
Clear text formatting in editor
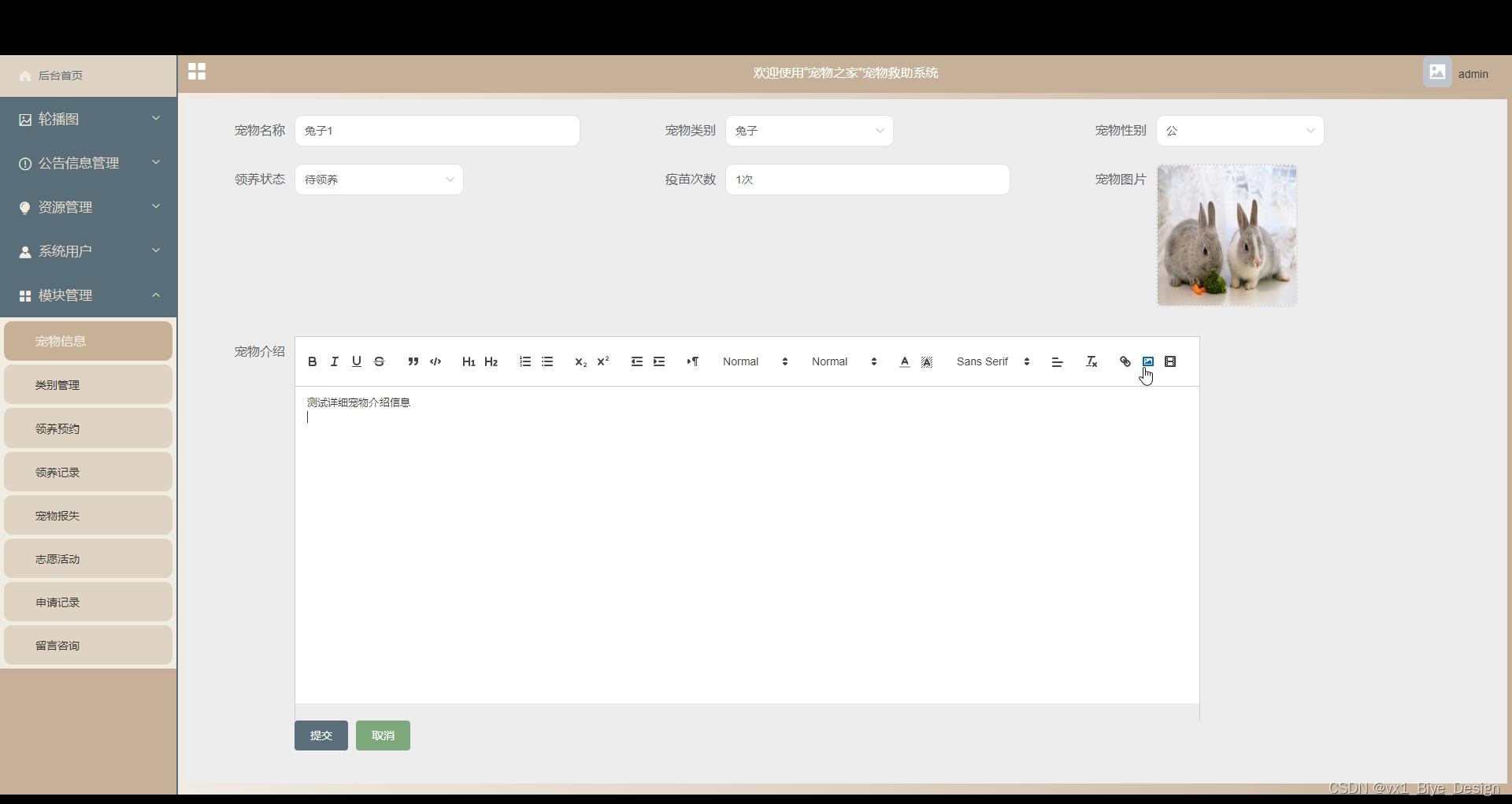(x=1091, y=361)
